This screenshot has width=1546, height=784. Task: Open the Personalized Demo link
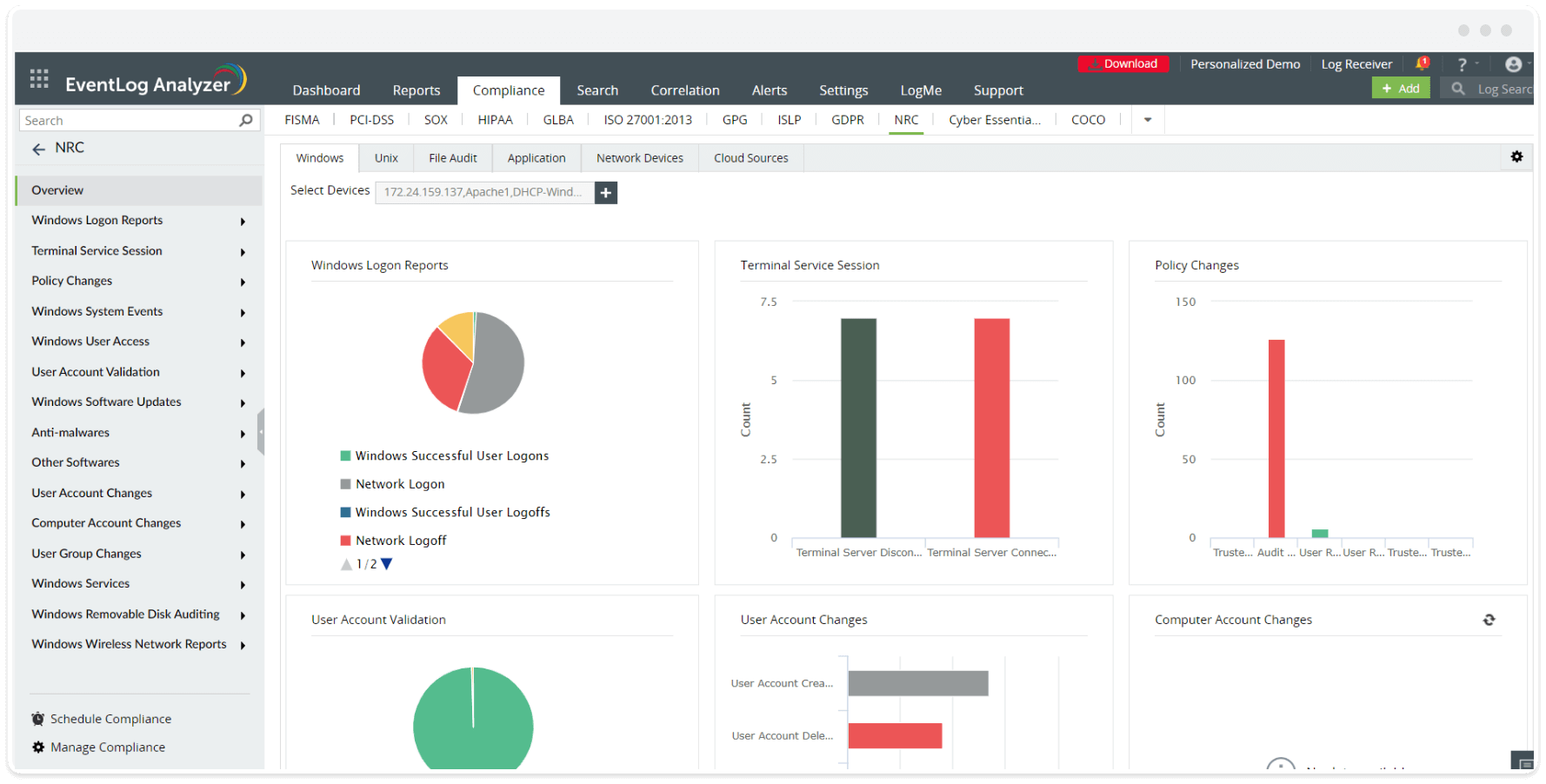1245,64
